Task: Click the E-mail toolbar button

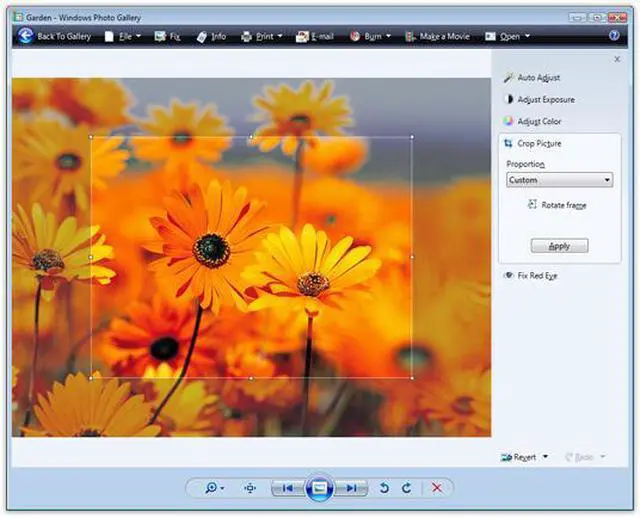Action: (314, 36)
